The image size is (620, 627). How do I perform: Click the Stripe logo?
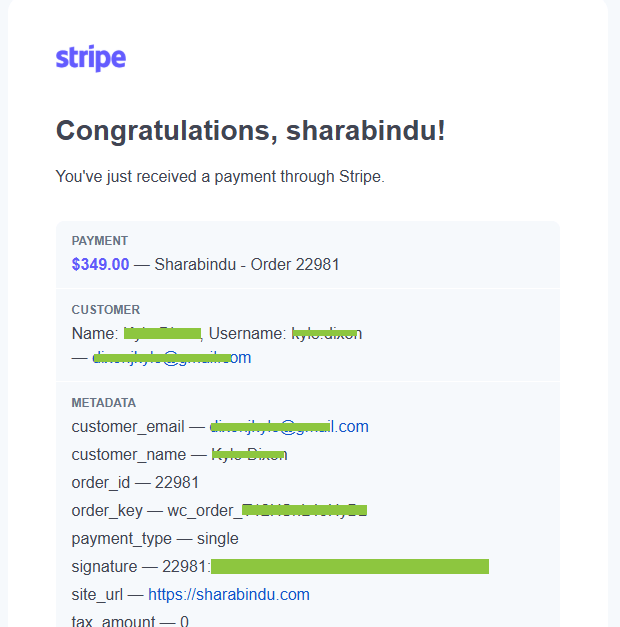click(x=91, y=58)
